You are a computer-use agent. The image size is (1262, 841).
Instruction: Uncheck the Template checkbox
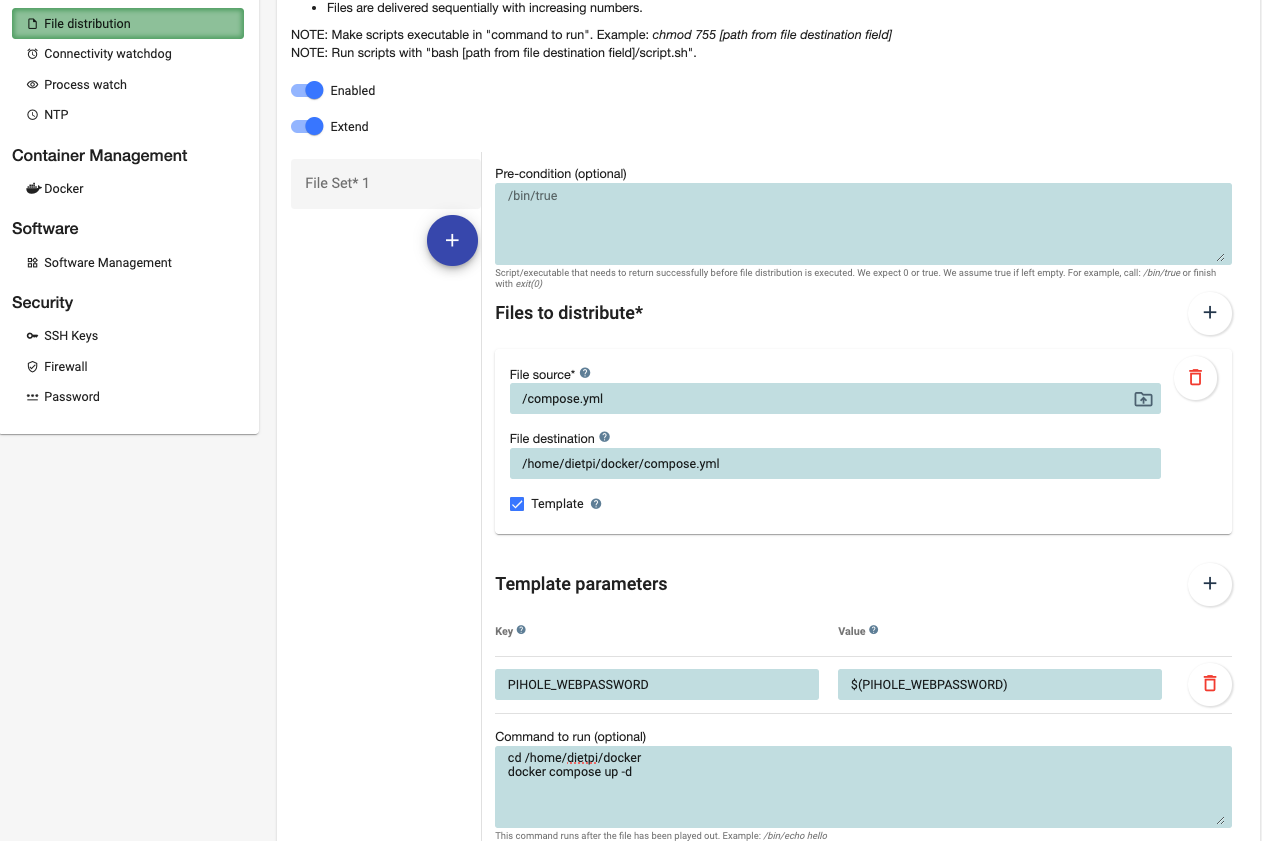[517, 504]
